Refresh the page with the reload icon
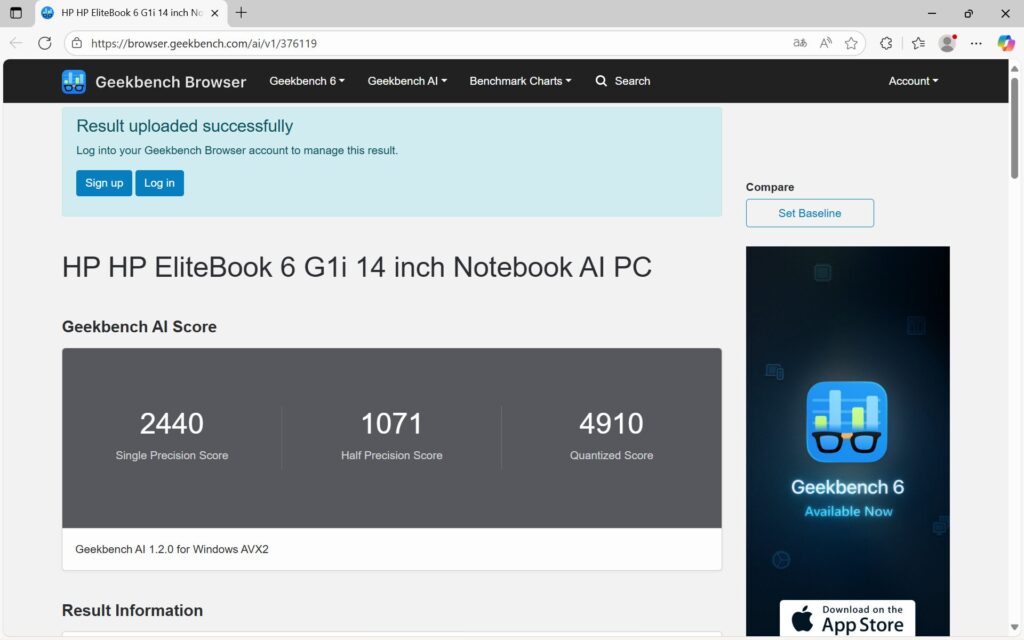The width and height of the screenshot is (1024, 640). [44, 43]
